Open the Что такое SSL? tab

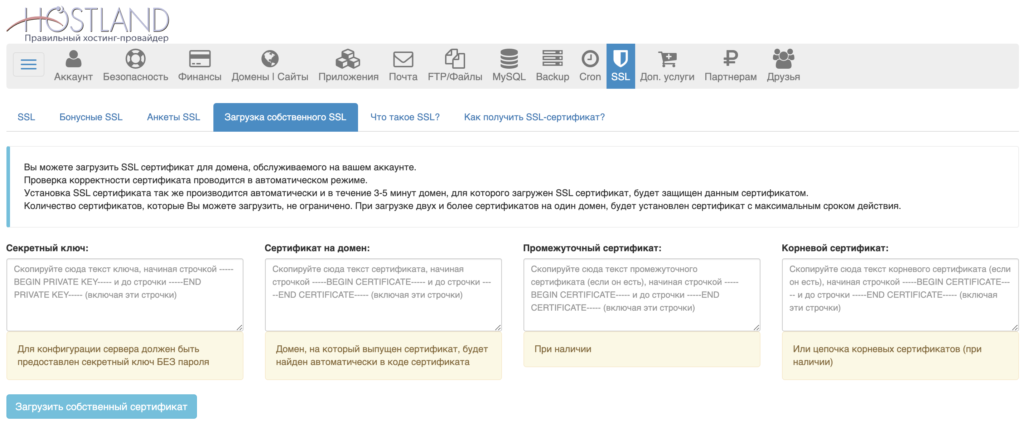pos(404,117)
